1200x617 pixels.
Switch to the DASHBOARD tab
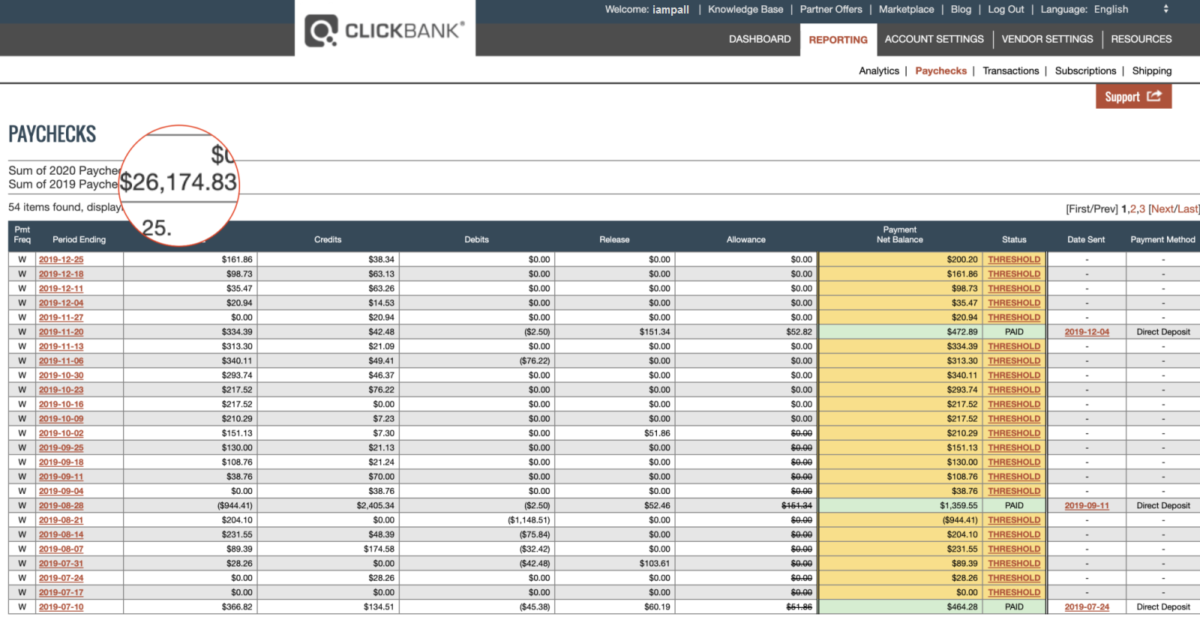pyautogui.click(x=759, y=39)
